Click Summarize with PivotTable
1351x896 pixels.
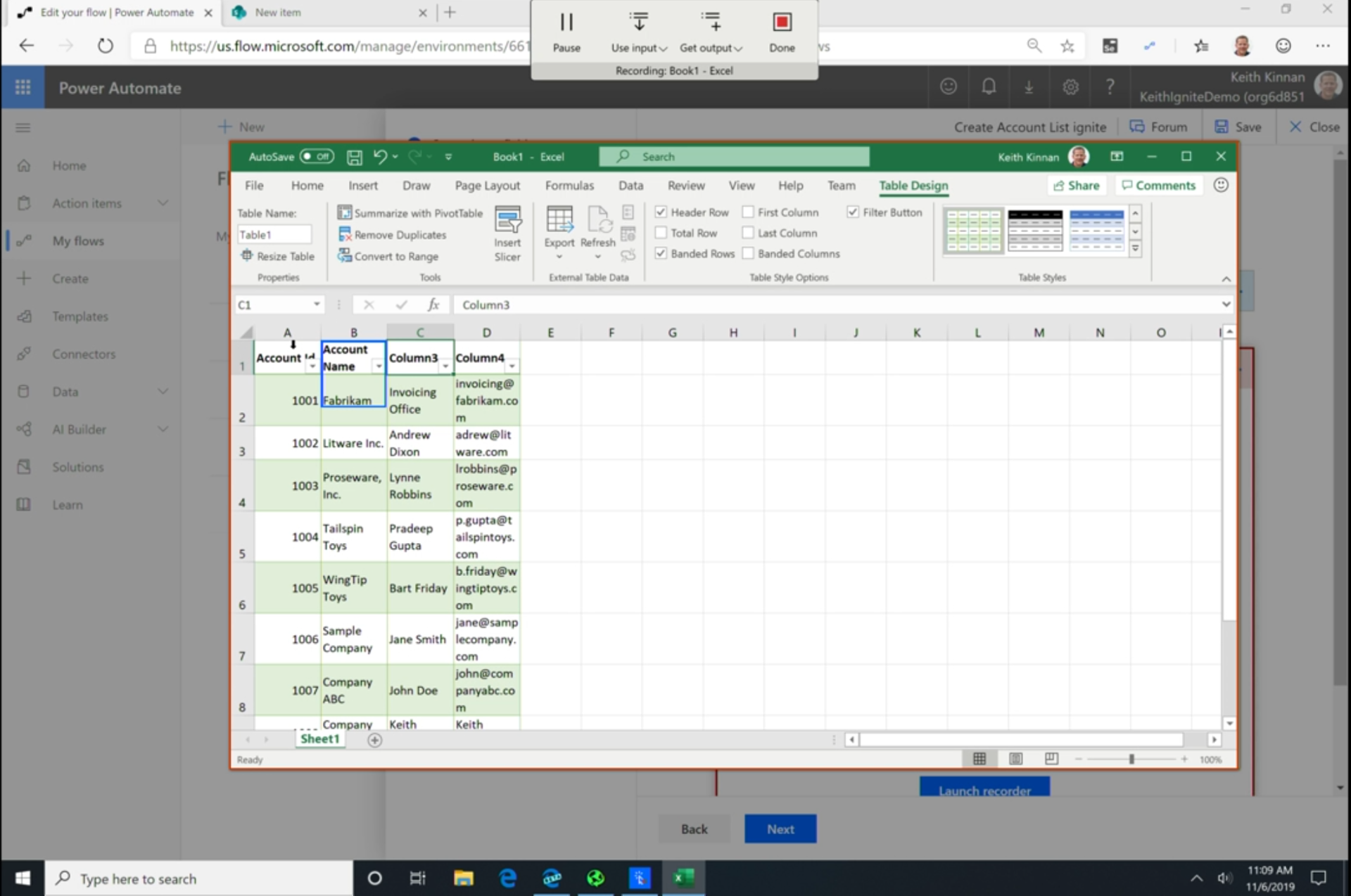click(x=410, y=212)
